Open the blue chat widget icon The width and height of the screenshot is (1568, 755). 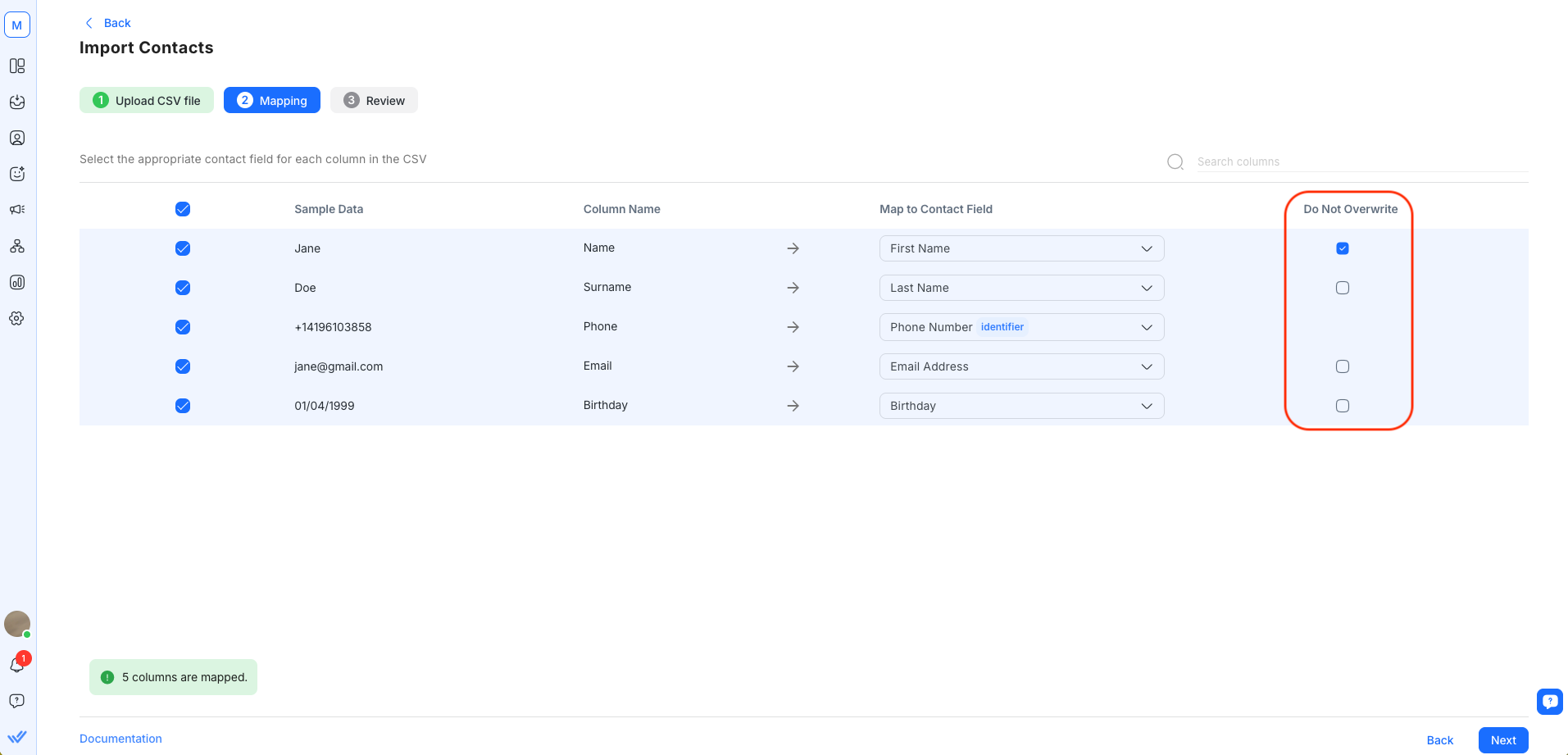[x=1549, y=702]
